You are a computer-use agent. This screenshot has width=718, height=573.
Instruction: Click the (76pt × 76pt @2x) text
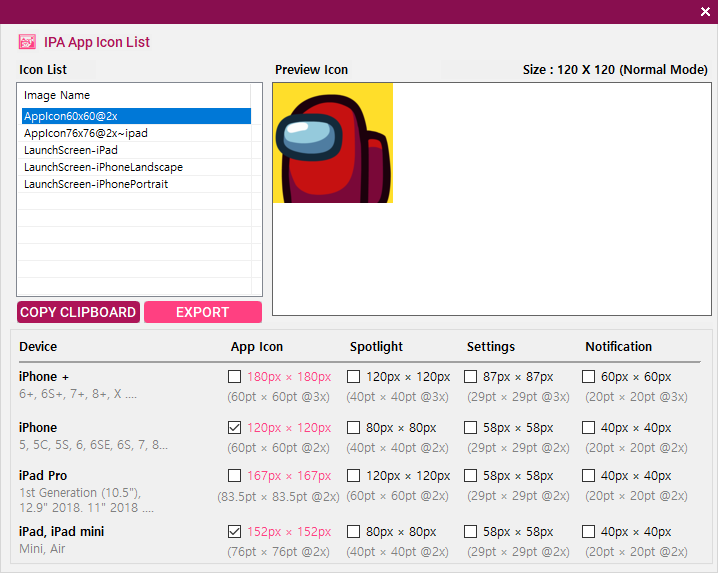(278, 551)
